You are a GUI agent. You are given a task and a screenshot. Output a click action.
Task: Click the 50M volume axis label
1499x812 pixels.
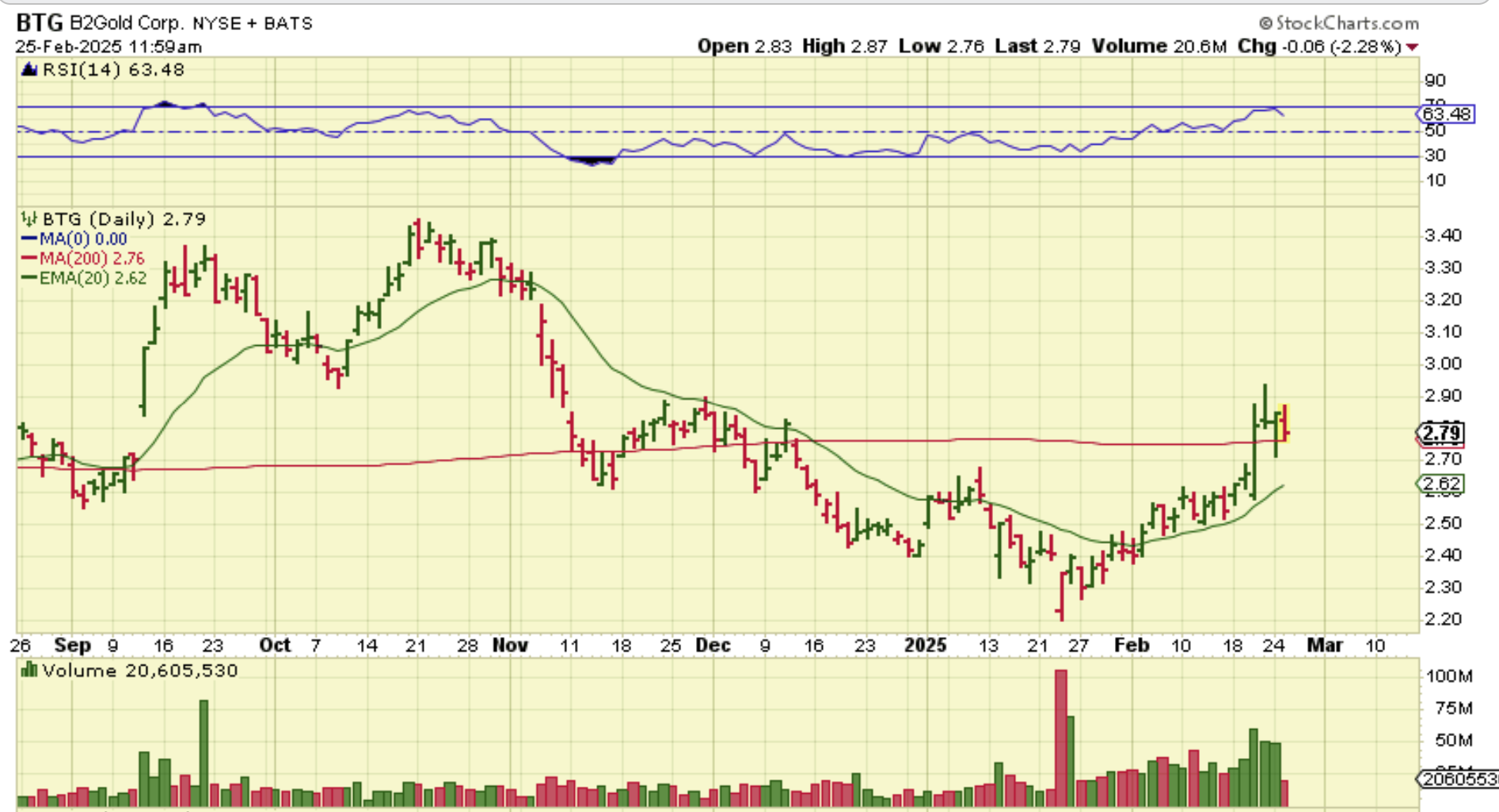[1454, 741]
